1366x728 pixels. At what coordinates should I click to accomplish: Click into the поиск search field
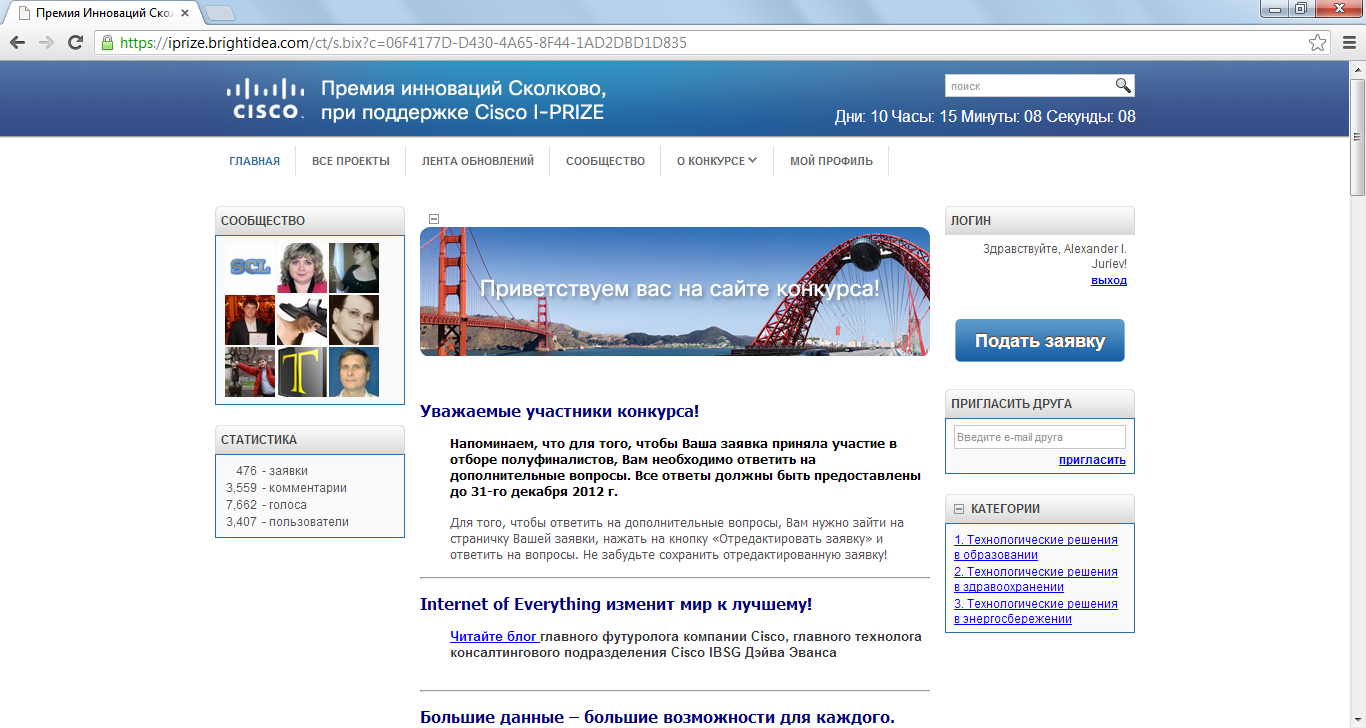[x=1029, y=86]
